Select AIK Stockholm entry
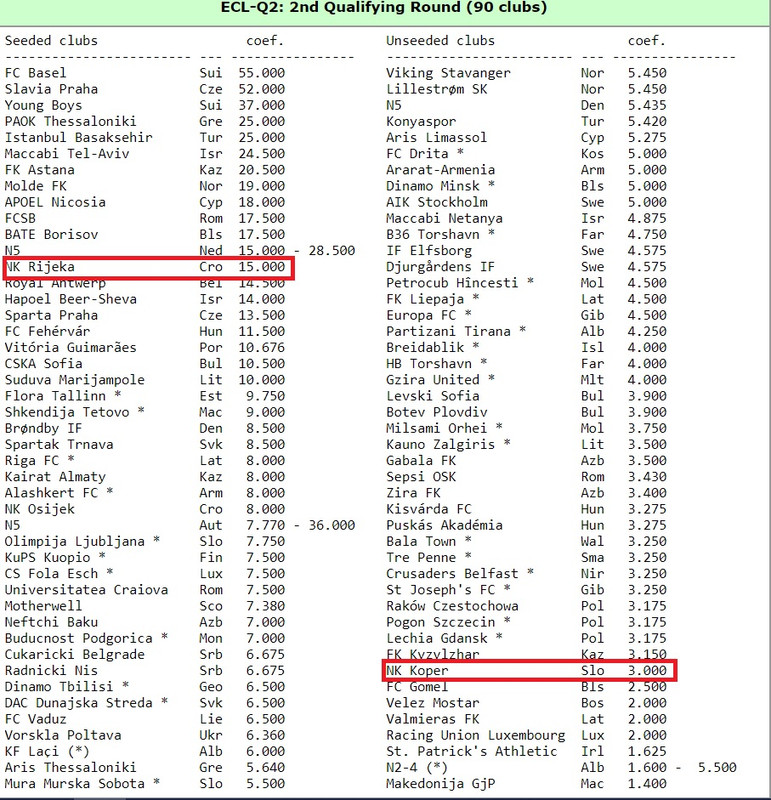The image size is (771, 800). (436, 202)
